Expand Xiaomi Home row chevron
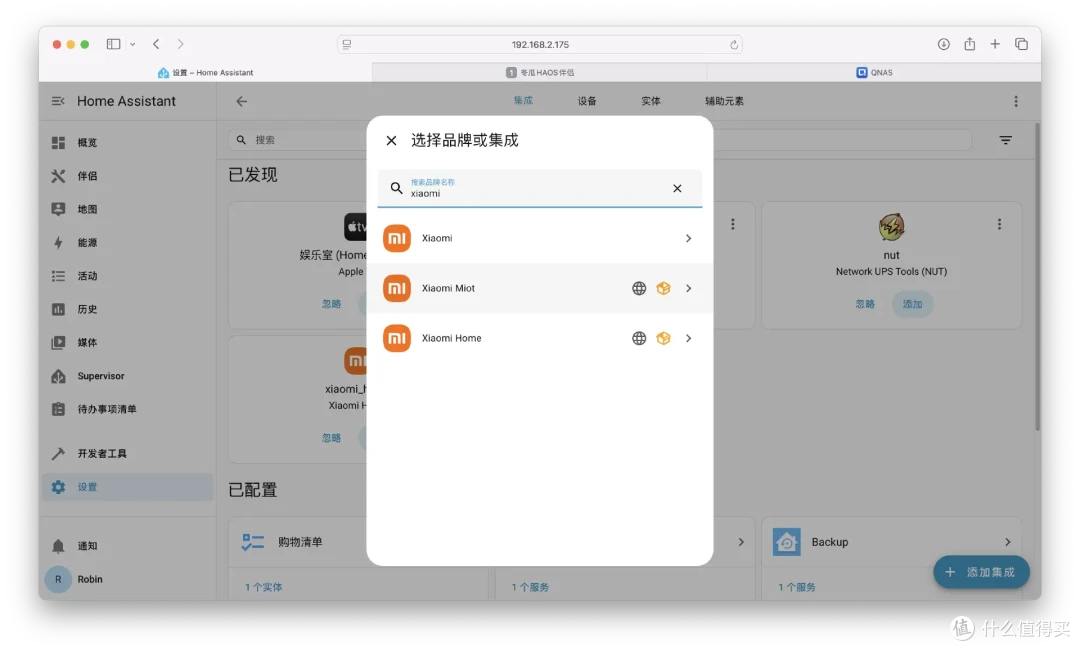Viewport: 1080px width, 651px height. coord(688,338)
